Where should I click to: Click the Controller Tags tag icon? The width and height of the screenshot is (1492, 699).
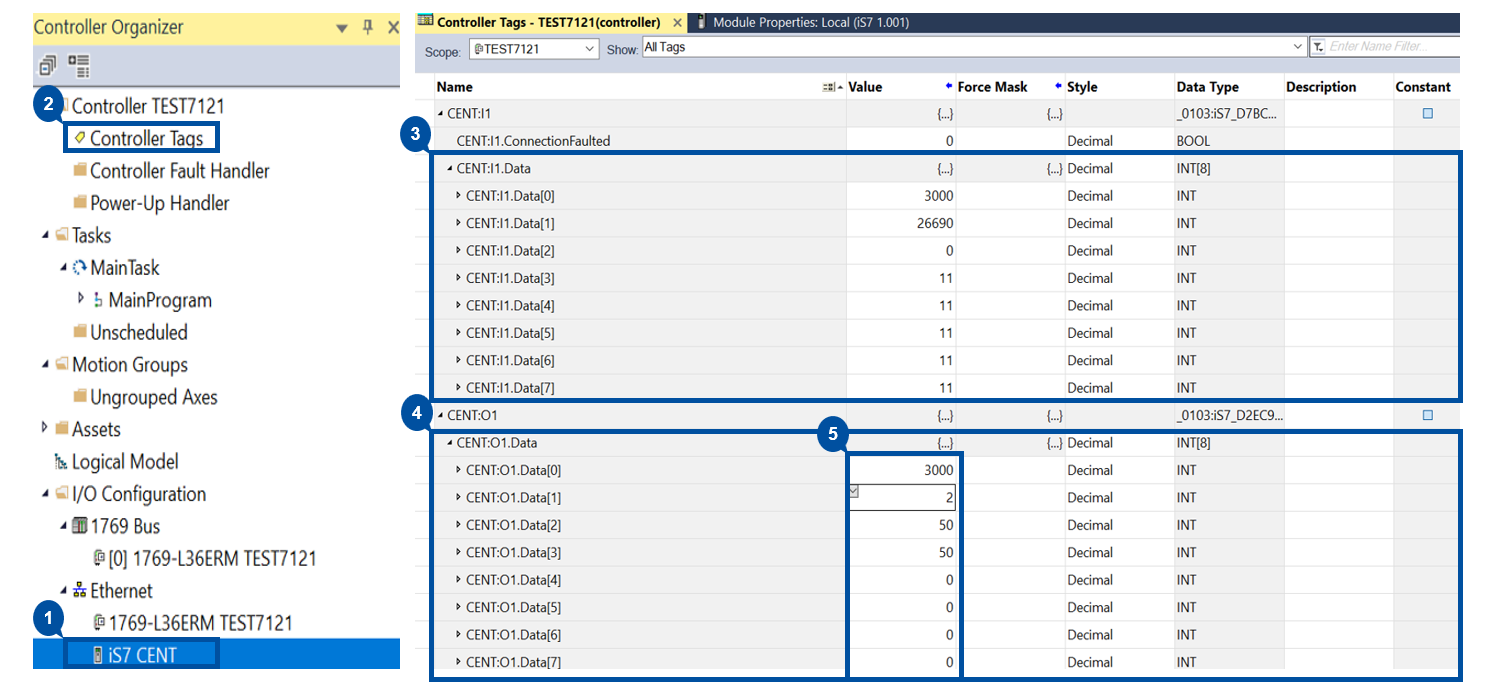point(80,138)
